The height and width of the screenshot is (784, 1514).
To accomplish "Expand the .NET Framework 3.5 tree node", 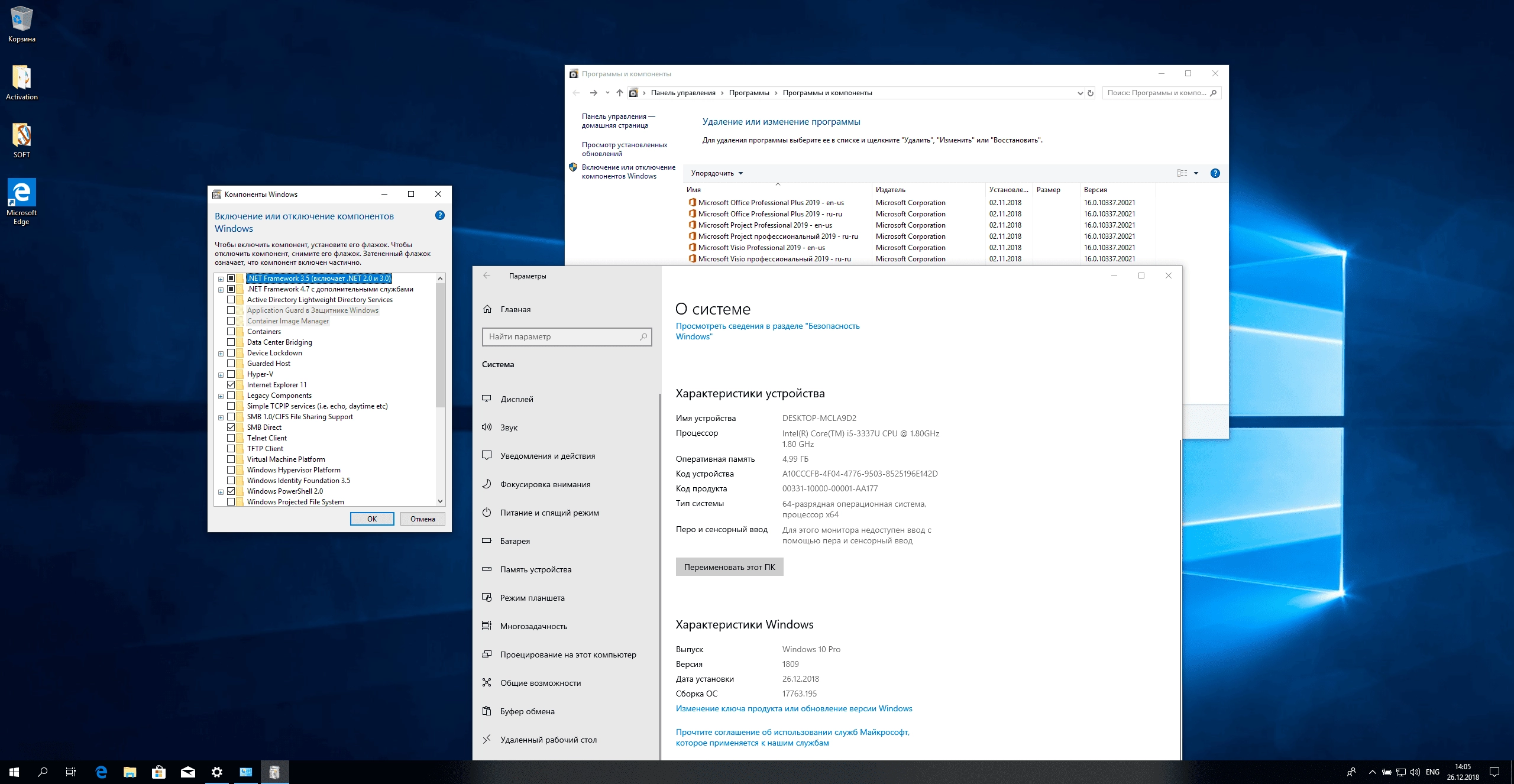I will (221, 278).
